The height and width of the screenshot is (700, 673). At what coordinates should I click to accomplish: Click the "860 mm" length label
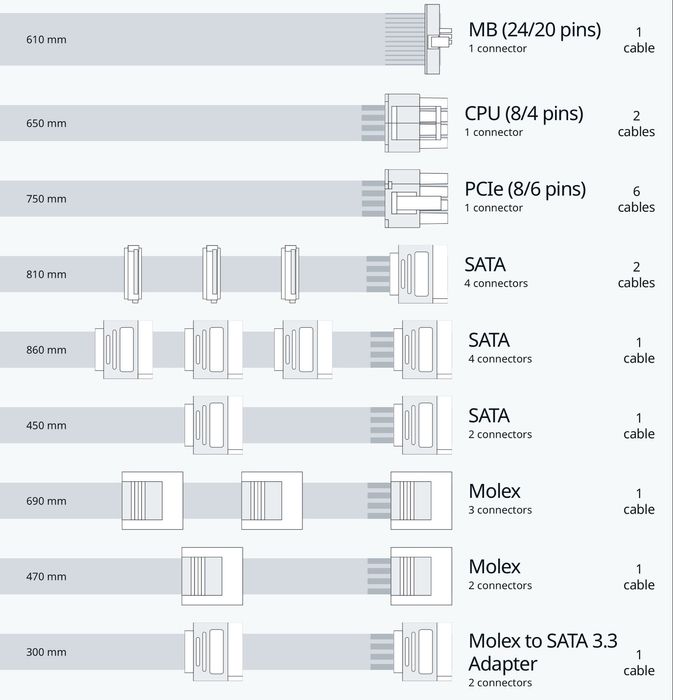pos(46,350)
